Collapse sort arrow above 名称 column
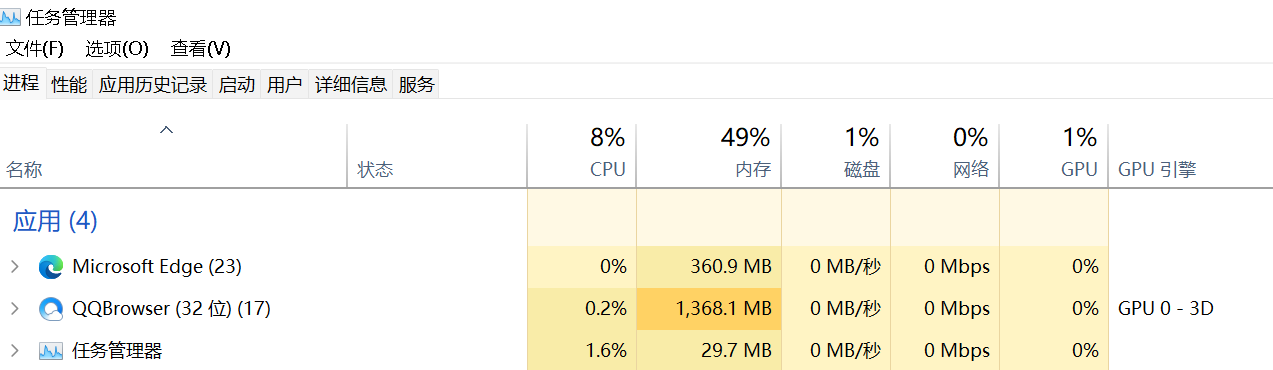 click(167, 130)
